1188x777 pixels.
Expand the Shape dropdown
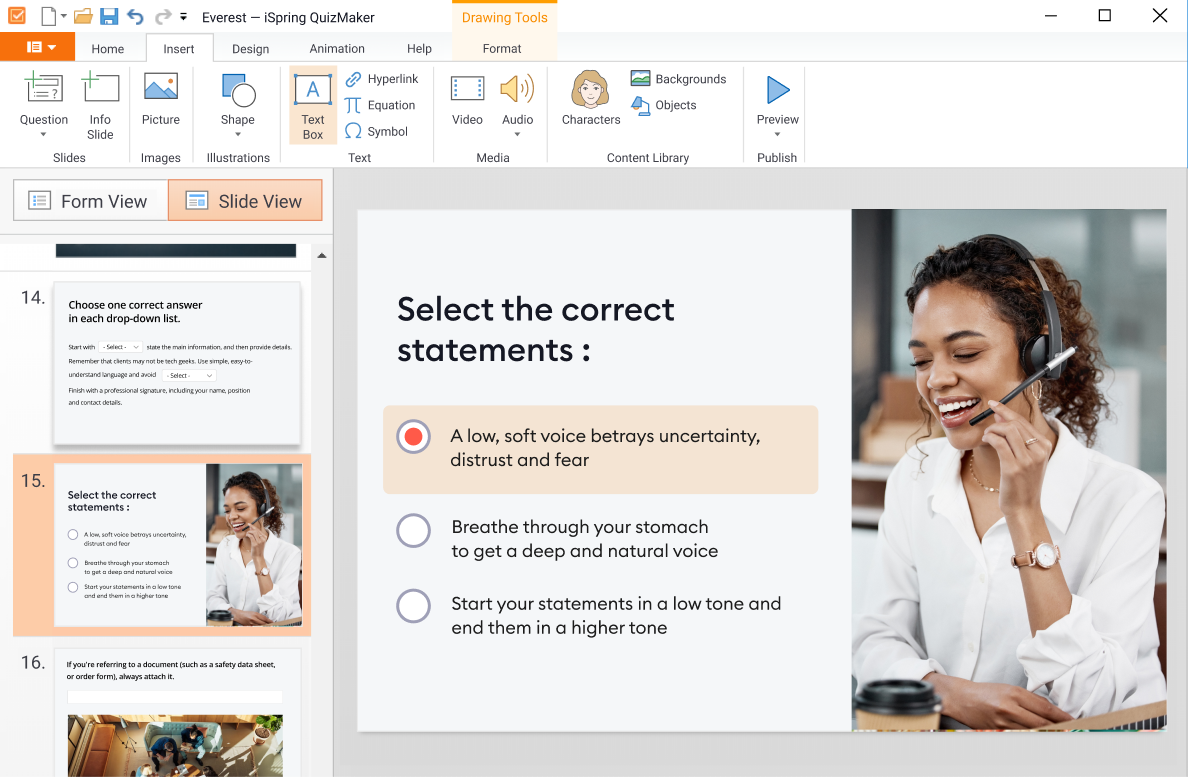(238, 134)
